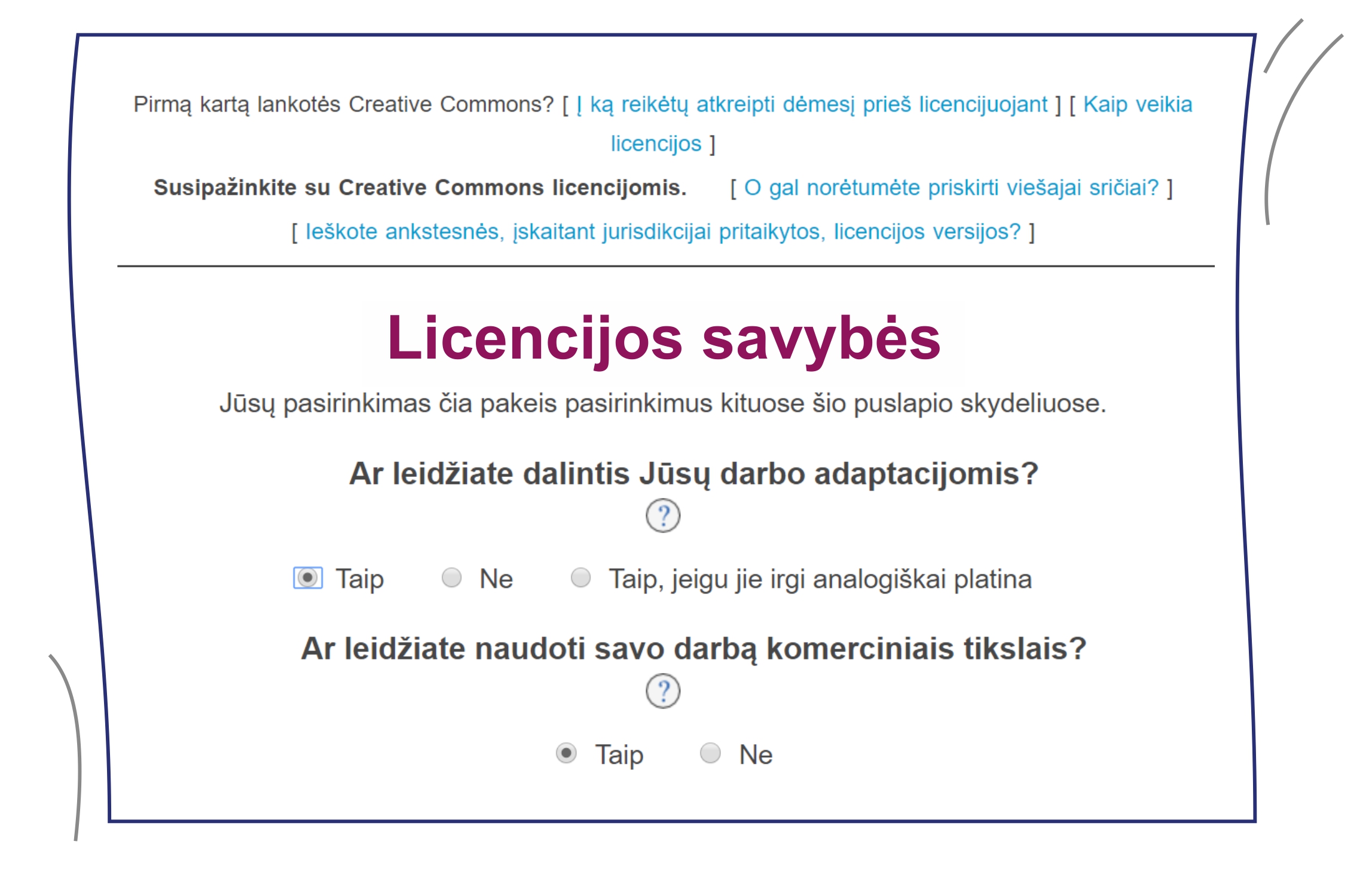Click 'Ar leidžiate dalintis Jūsų darbo adaptacijomis?' heading
Viewport: 1372px width, 869px height.
693,474
